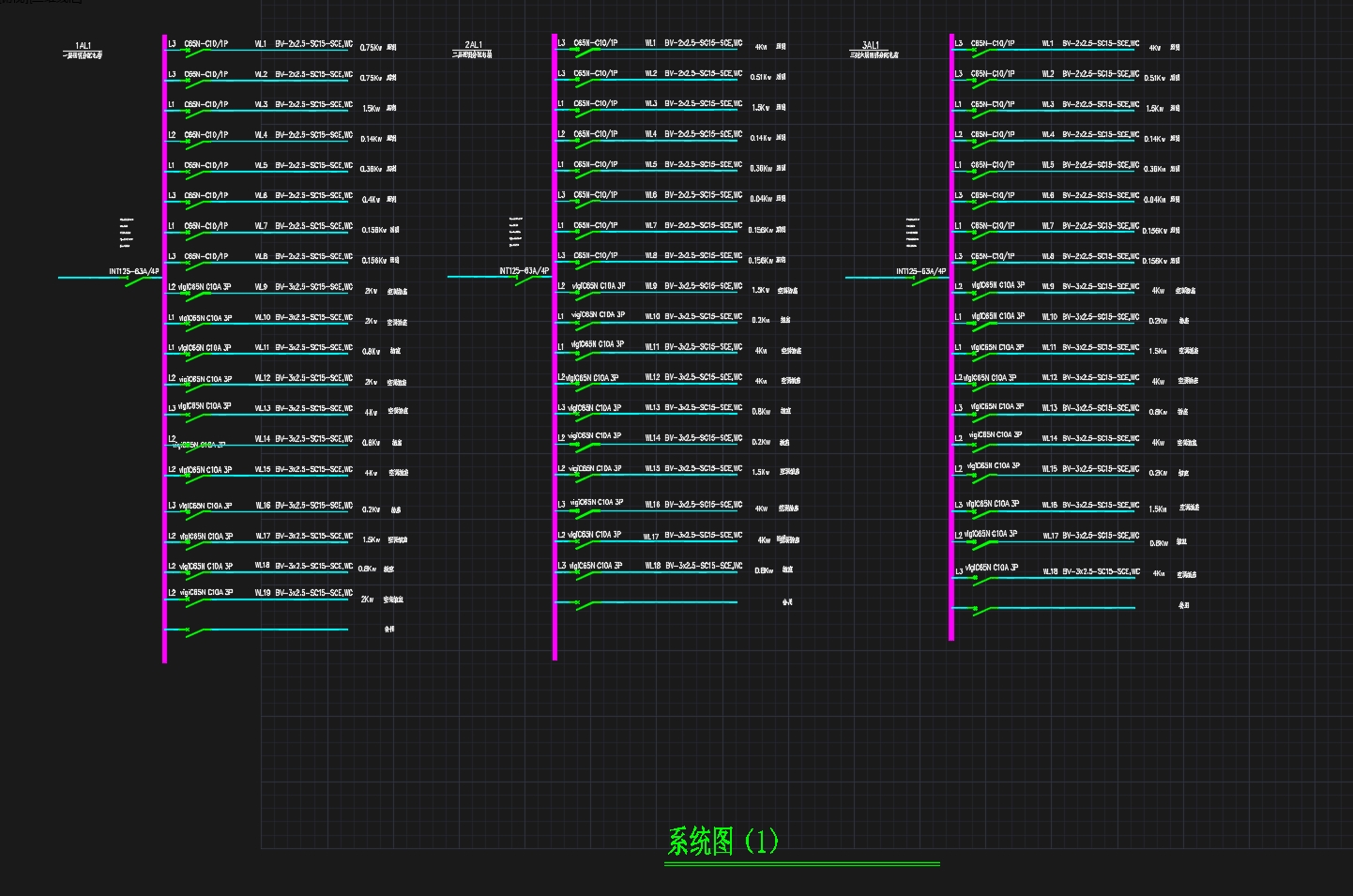Select the 4Kw load value on 2AL1 WL1
The image size is (1353, 896).
[761, 47]
